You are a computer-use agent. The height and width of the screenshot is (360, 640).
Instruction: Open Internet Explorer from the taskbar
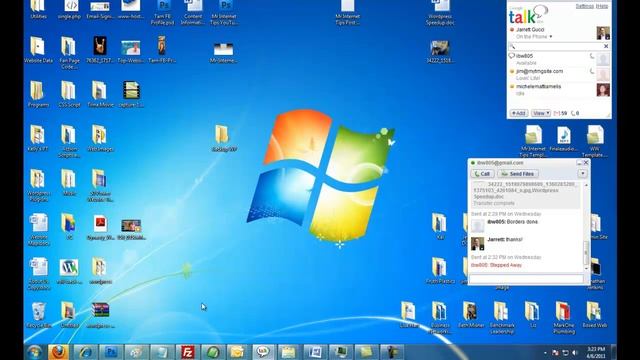(x=85, y=352)
